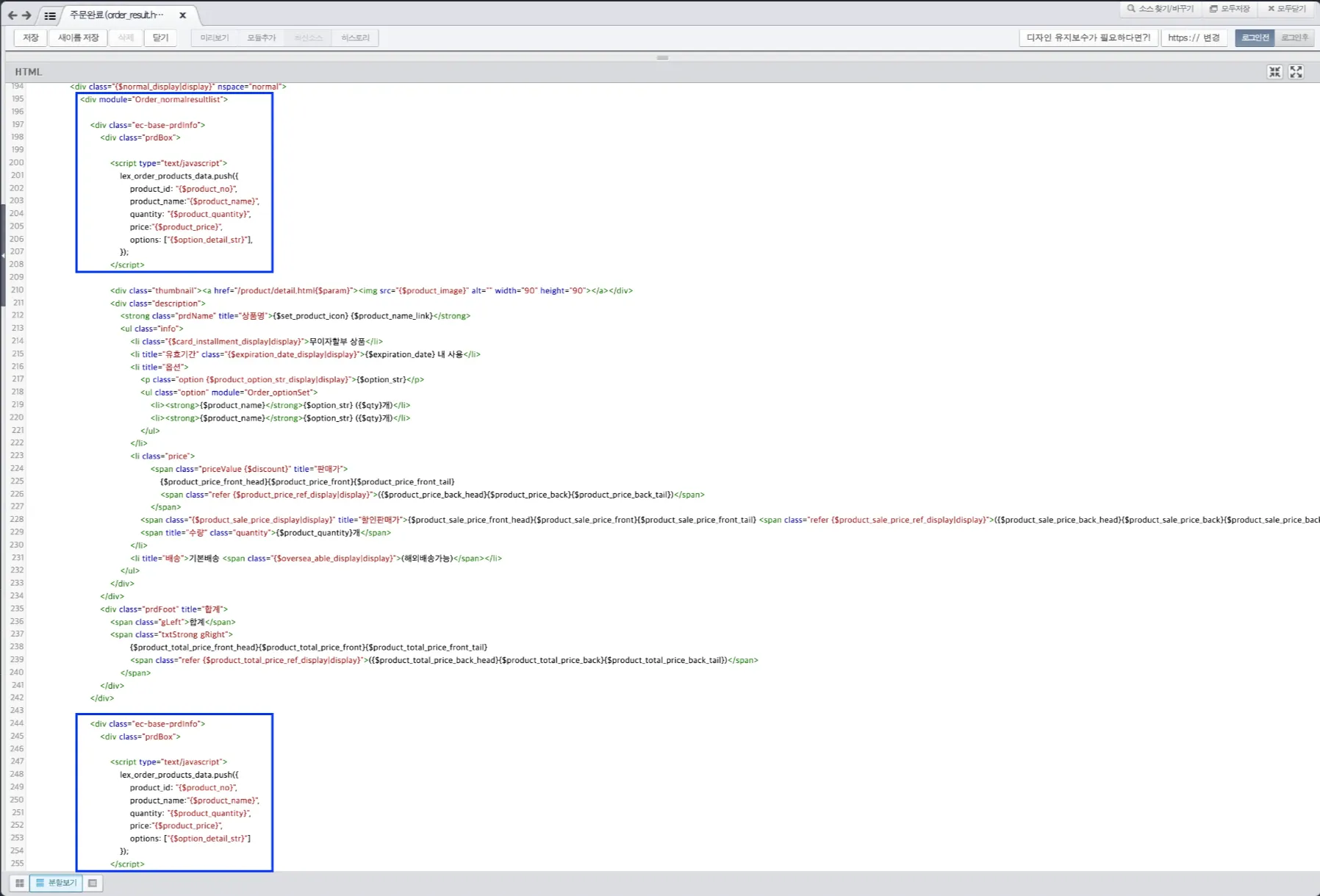Click line 206 options text
This screenshot has width=1320, height=896.
[191, 240]
